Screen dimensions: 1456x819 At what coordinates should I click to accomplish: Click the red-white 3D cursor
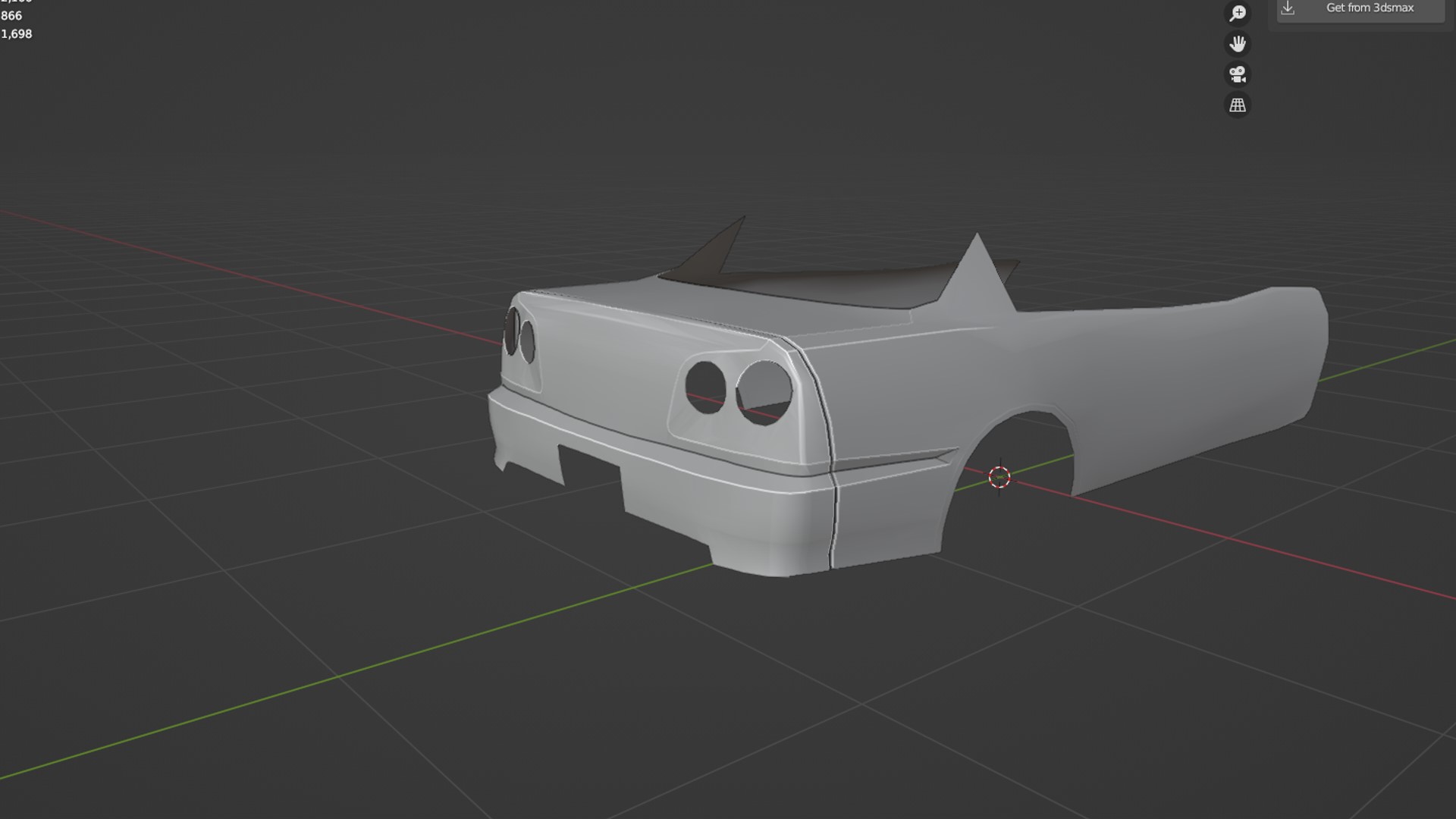pyautogui.click(x=999, y=477)
